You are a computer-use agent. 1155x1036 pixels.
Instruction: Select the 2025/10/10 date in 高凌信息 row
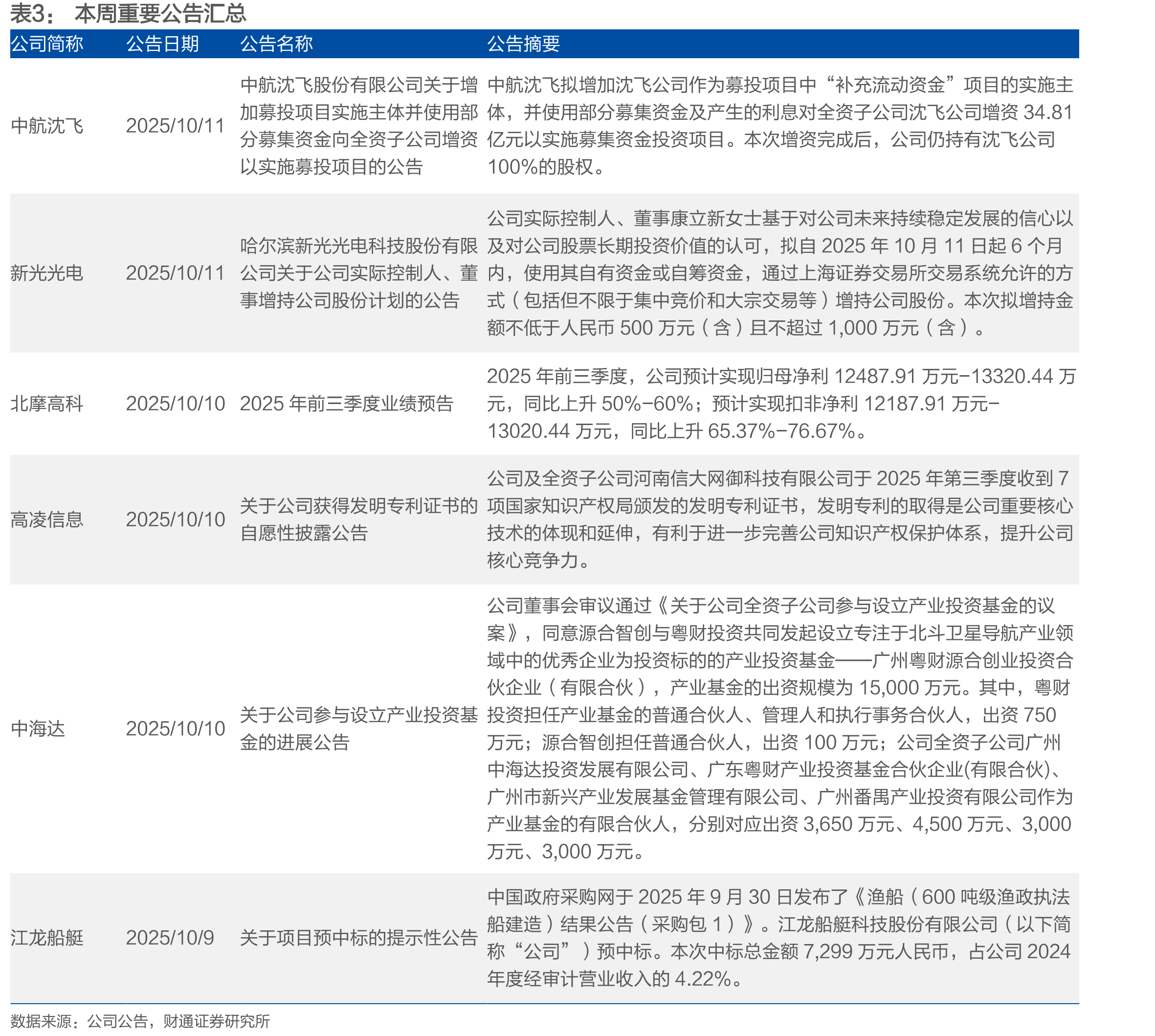point(175,519)
